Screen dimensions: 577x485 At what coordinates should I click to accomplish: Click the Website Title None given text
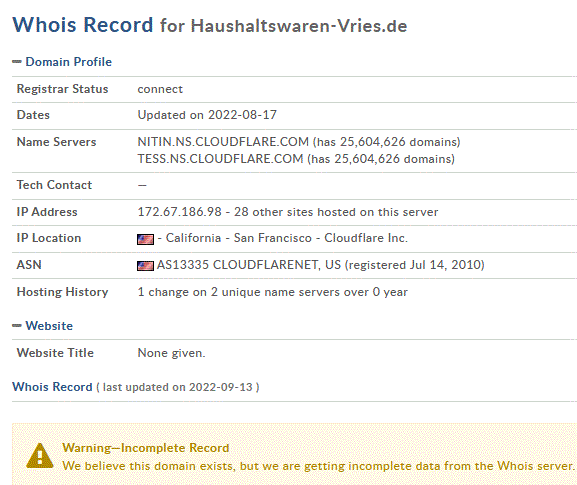(171, 353)
